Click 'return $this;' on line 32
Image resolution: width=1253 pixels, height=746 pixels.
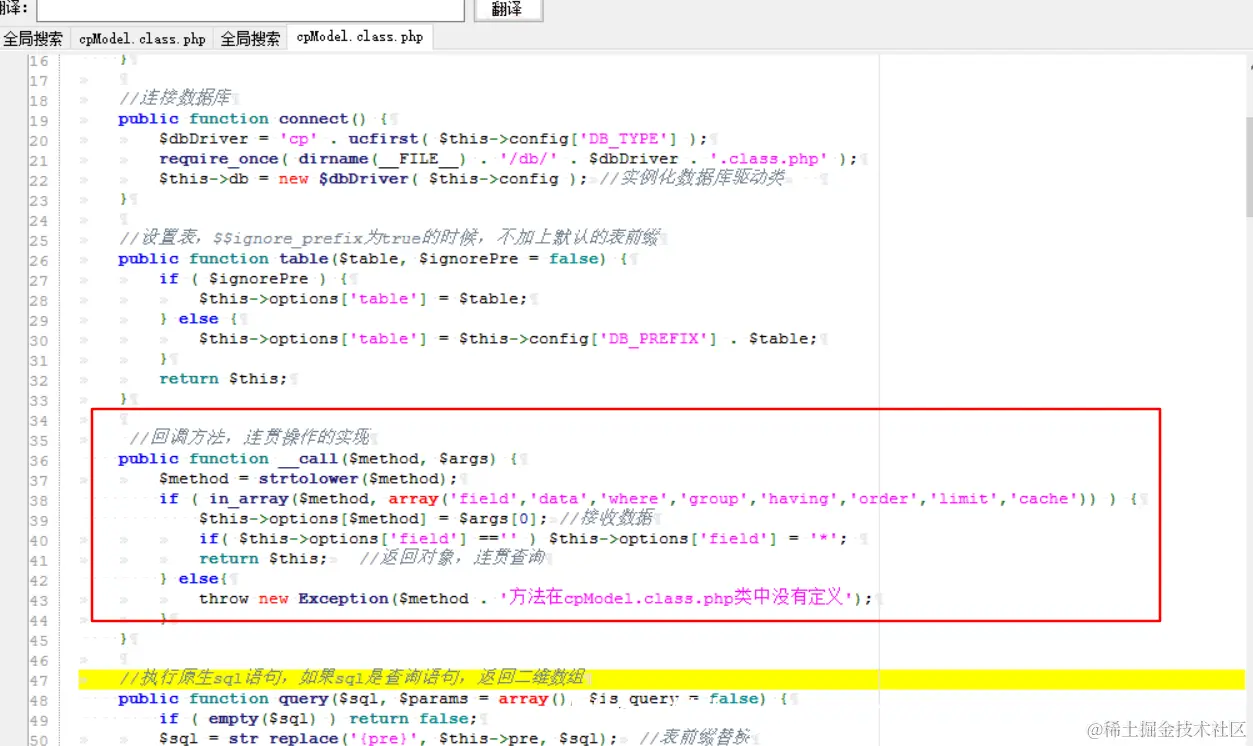[223, 379]
